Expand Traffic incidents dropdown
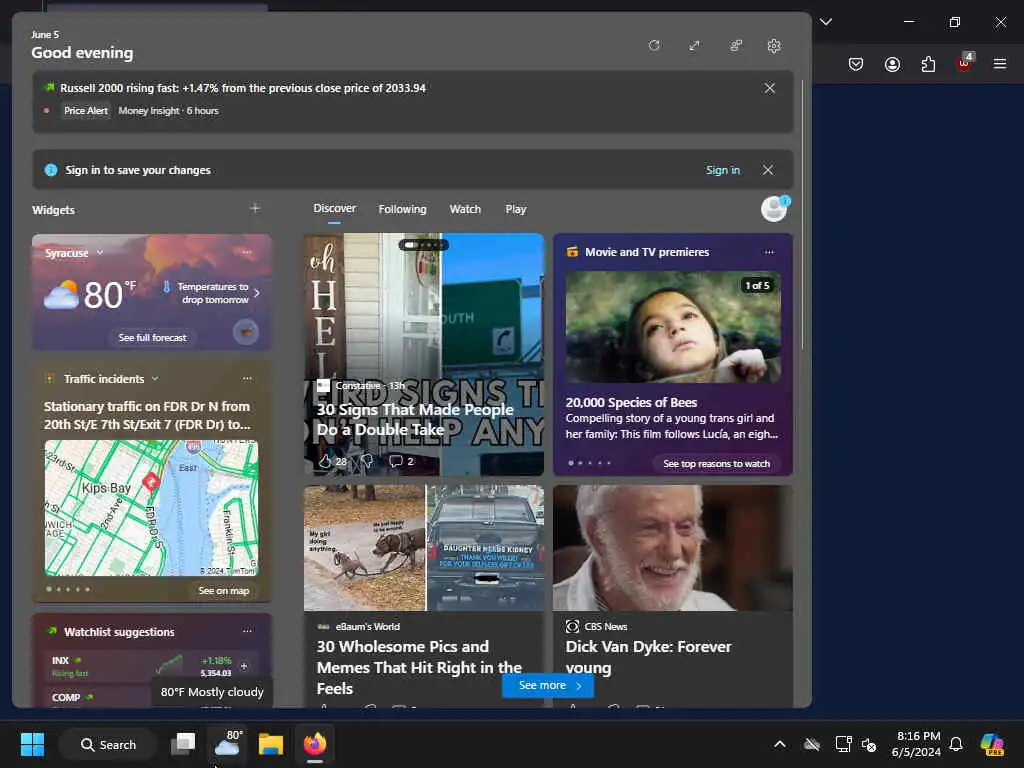The height and width of the screenshot is (768, 1024). click(x=155, y=379)
